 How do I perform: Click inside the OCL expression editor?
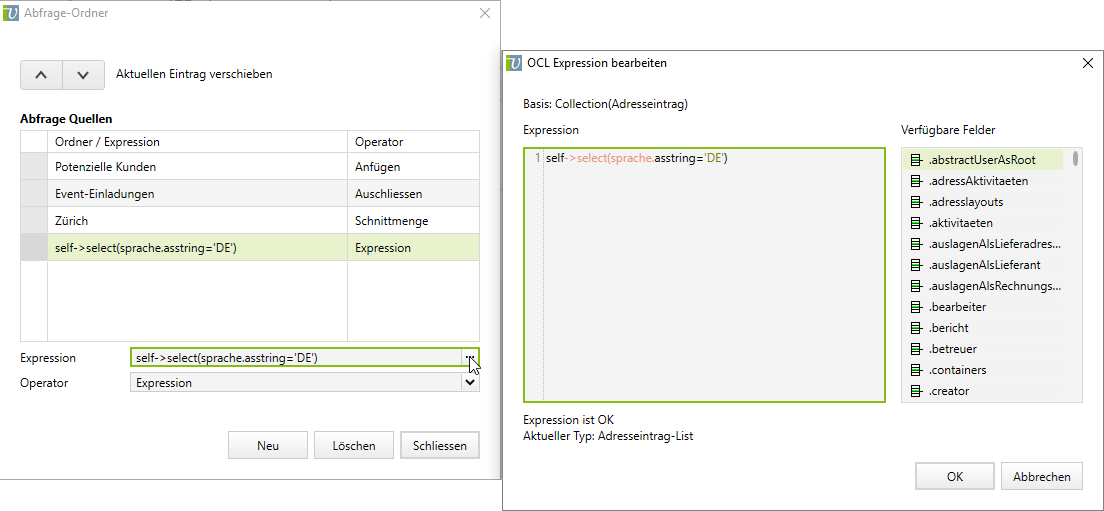click(710, 280)
